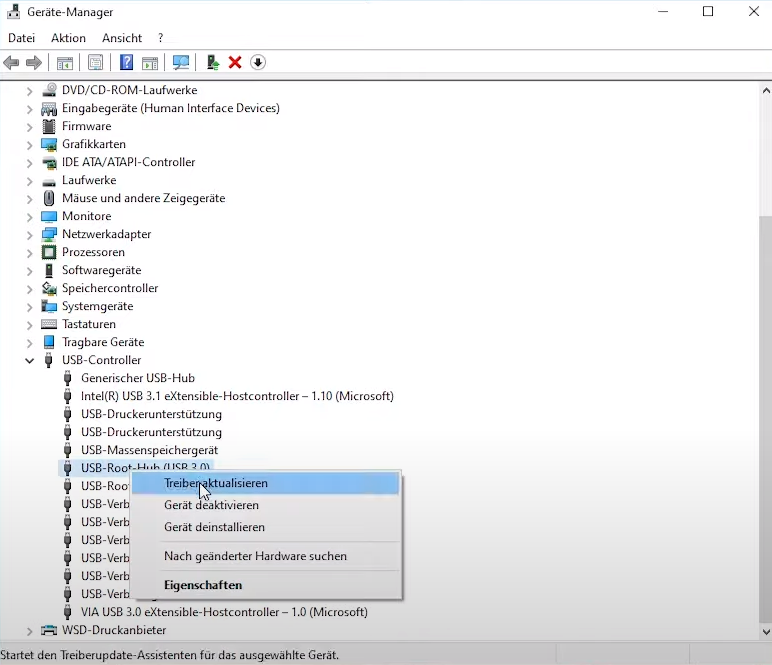
Task: Expand the Laufwerke node
Action: [29, 181]
